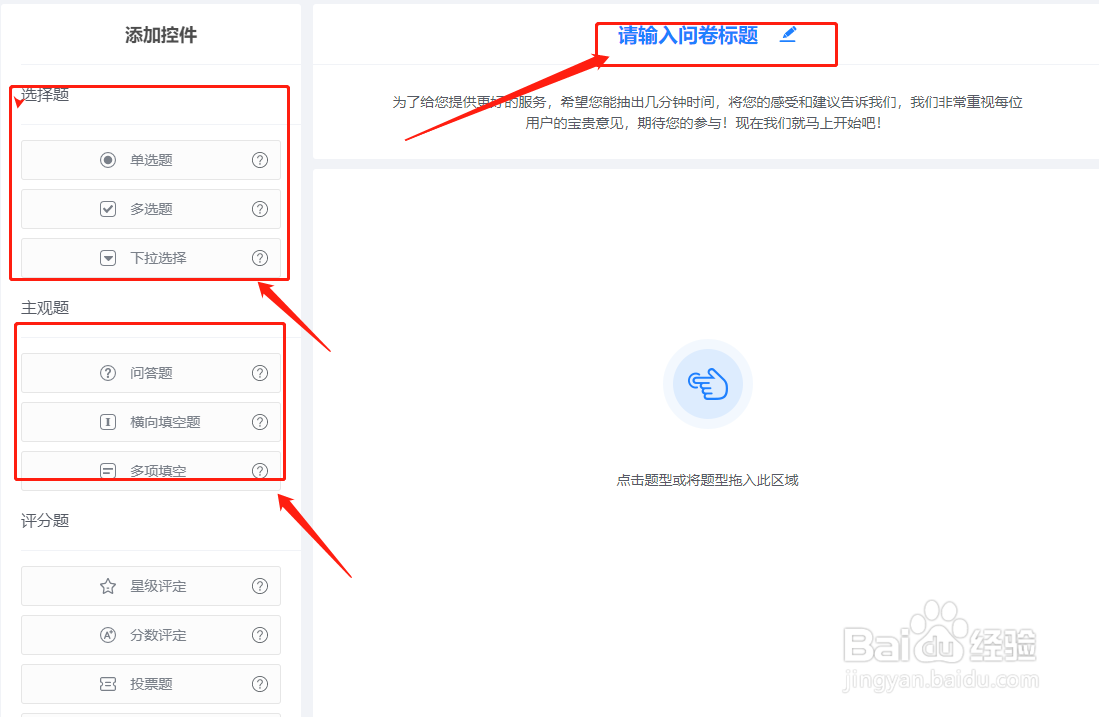Viewport: 1099px width, 717px height.
Task: Click the ballot icon beside 投票题
Action: (x=108, y=684)
